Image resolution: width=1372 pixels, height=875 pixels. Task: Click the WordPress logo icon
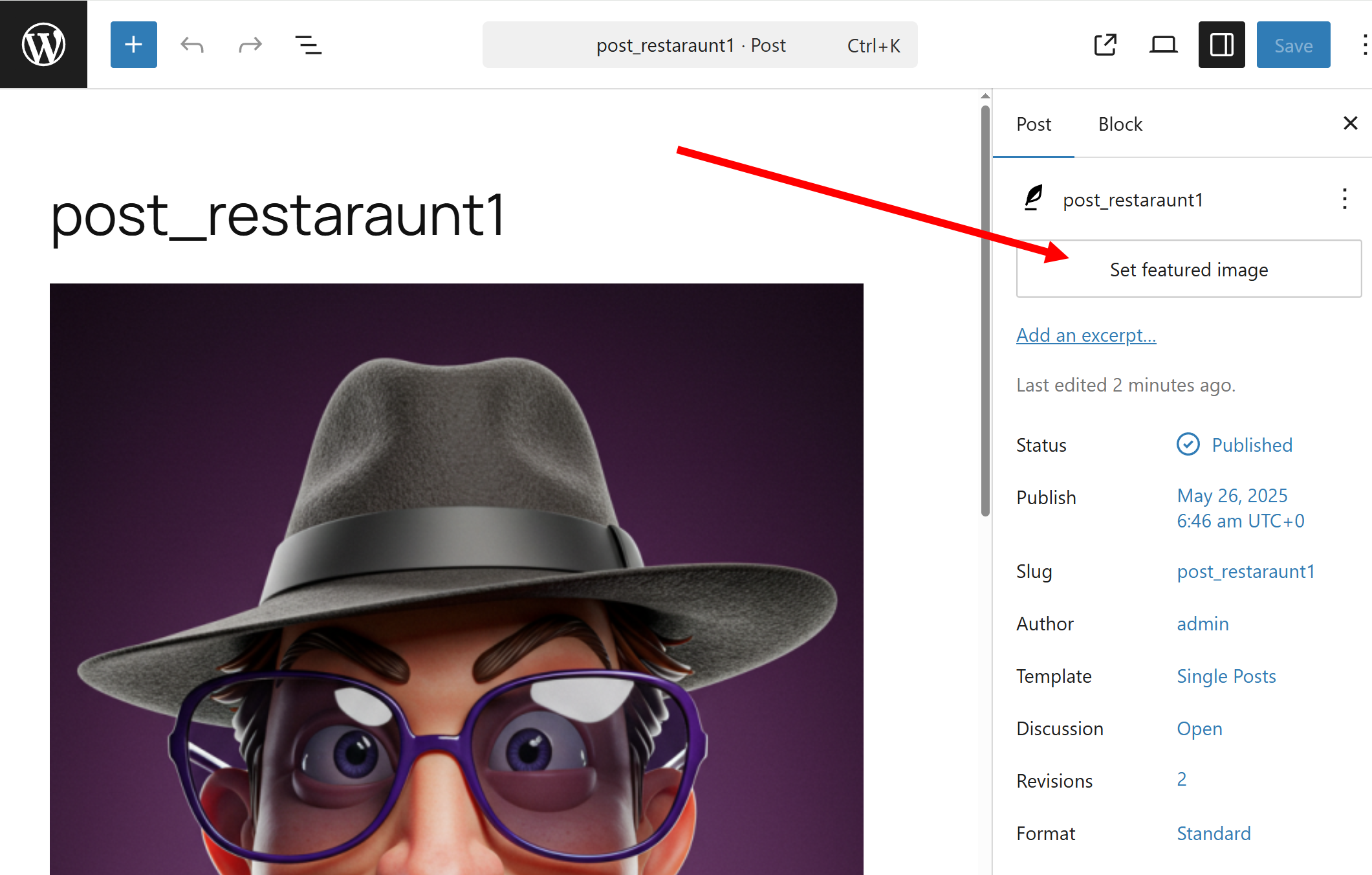[x=43, y=44]
